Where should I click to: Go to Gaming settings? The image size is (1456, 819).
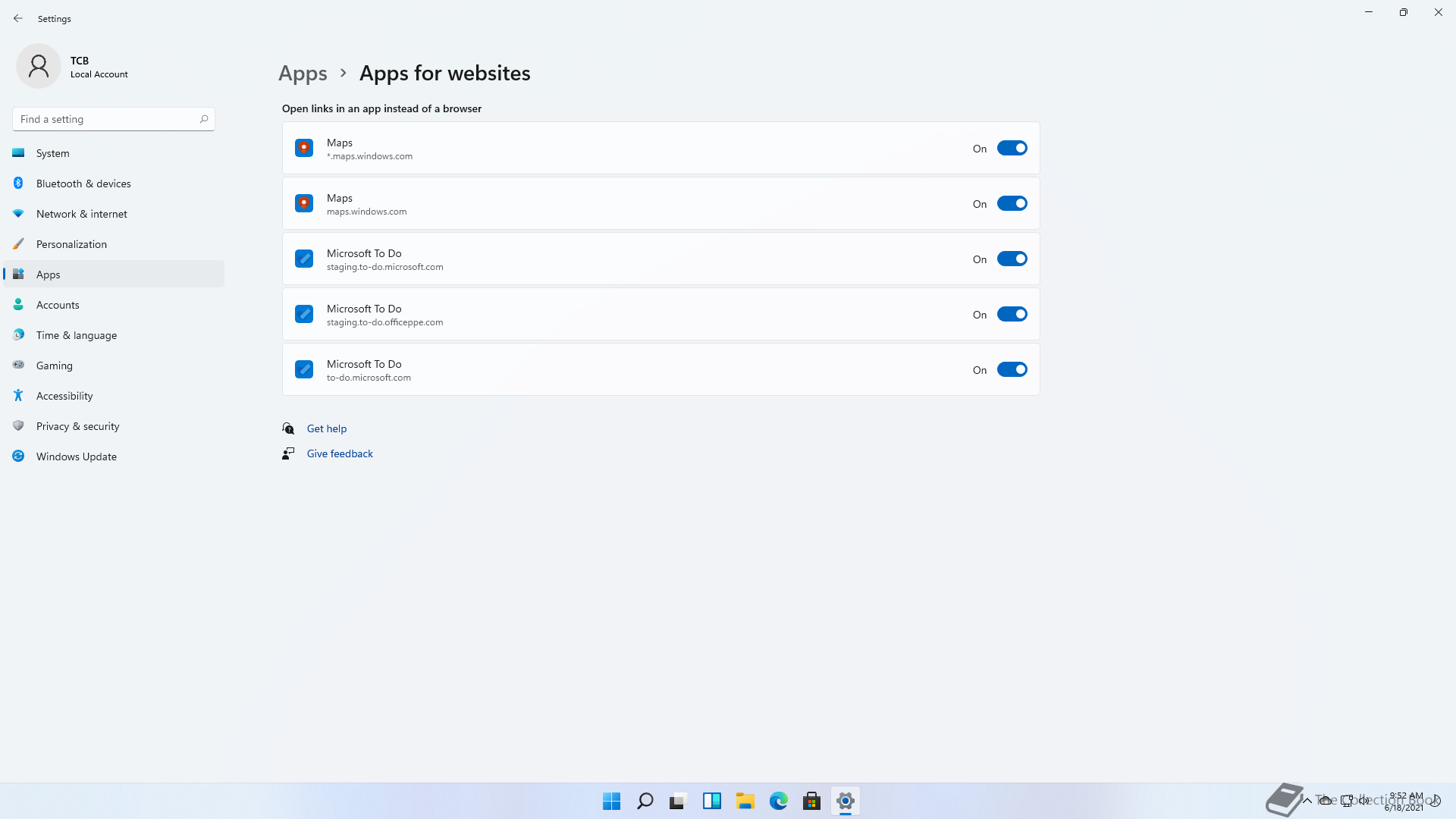click(x=114, y=366)
